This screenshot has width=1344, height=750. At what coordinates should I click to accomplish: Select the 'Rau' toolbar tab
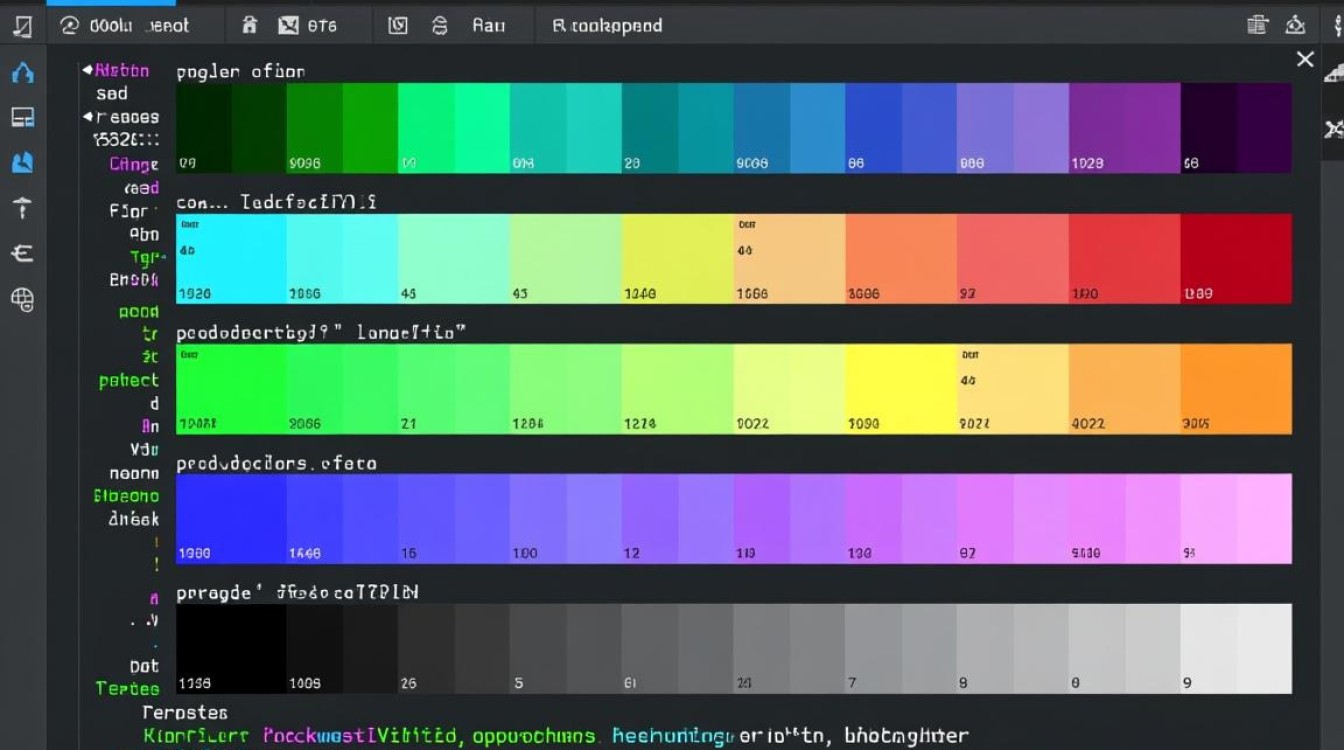click(488, 26)
